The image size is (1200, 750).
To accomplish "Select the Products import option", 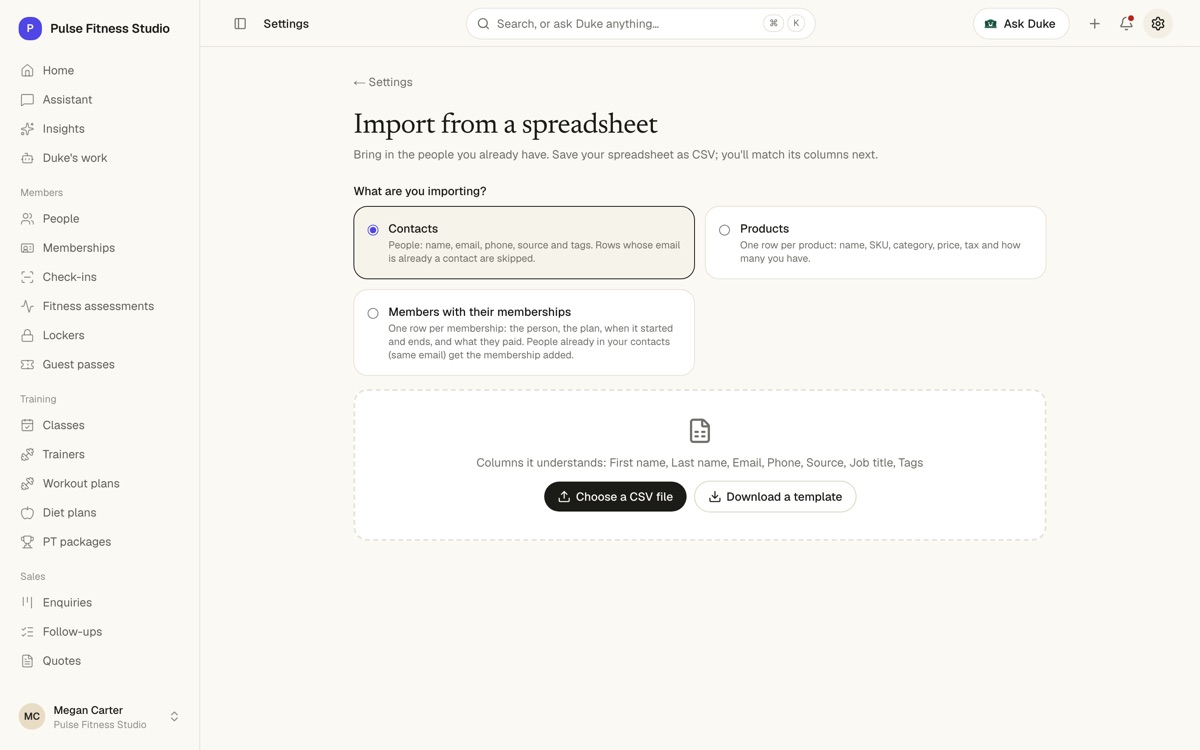I will coord(875,243).
